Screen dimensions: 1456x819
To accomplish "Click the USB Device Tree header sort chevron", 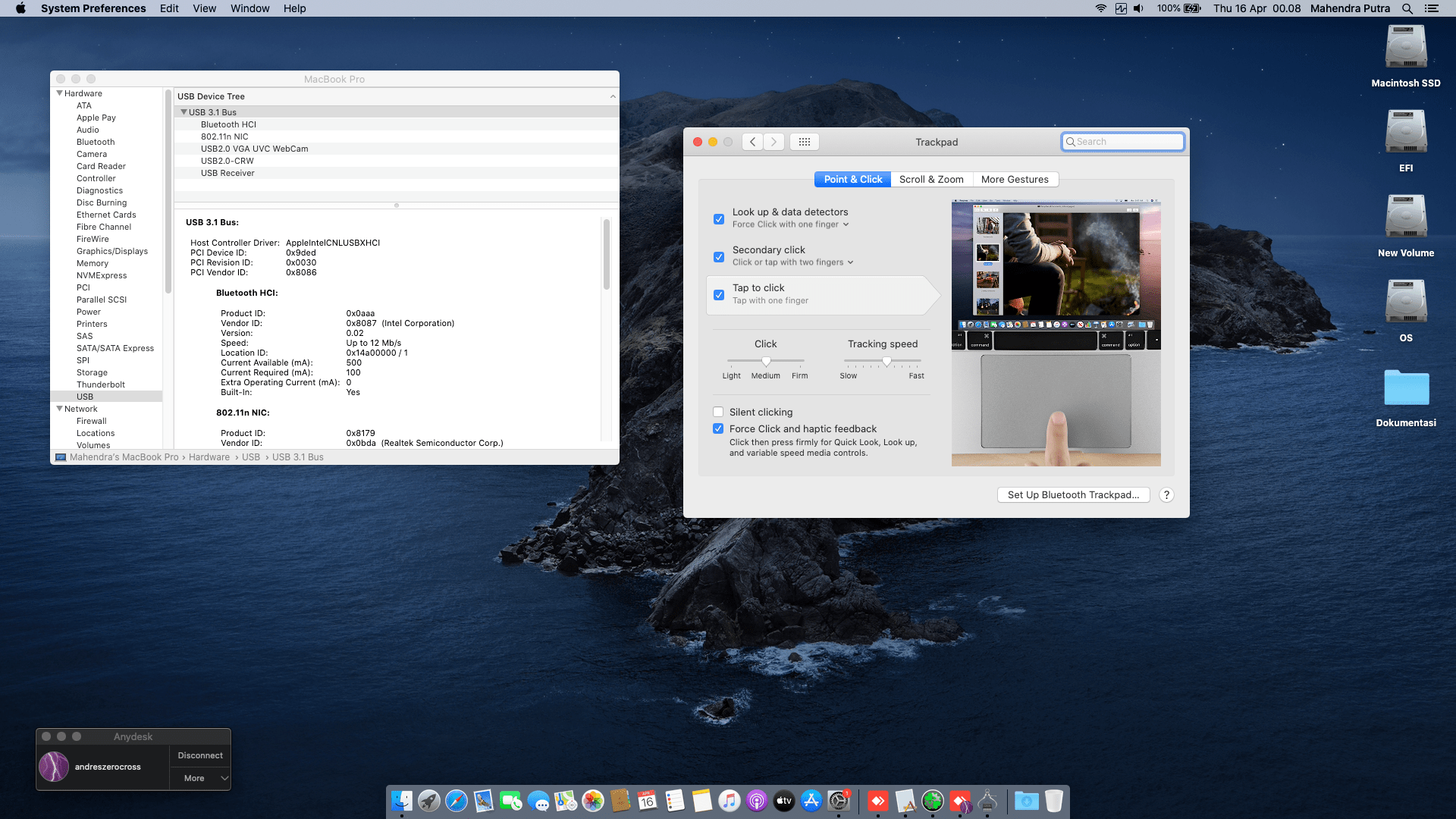I will (613, 96).
